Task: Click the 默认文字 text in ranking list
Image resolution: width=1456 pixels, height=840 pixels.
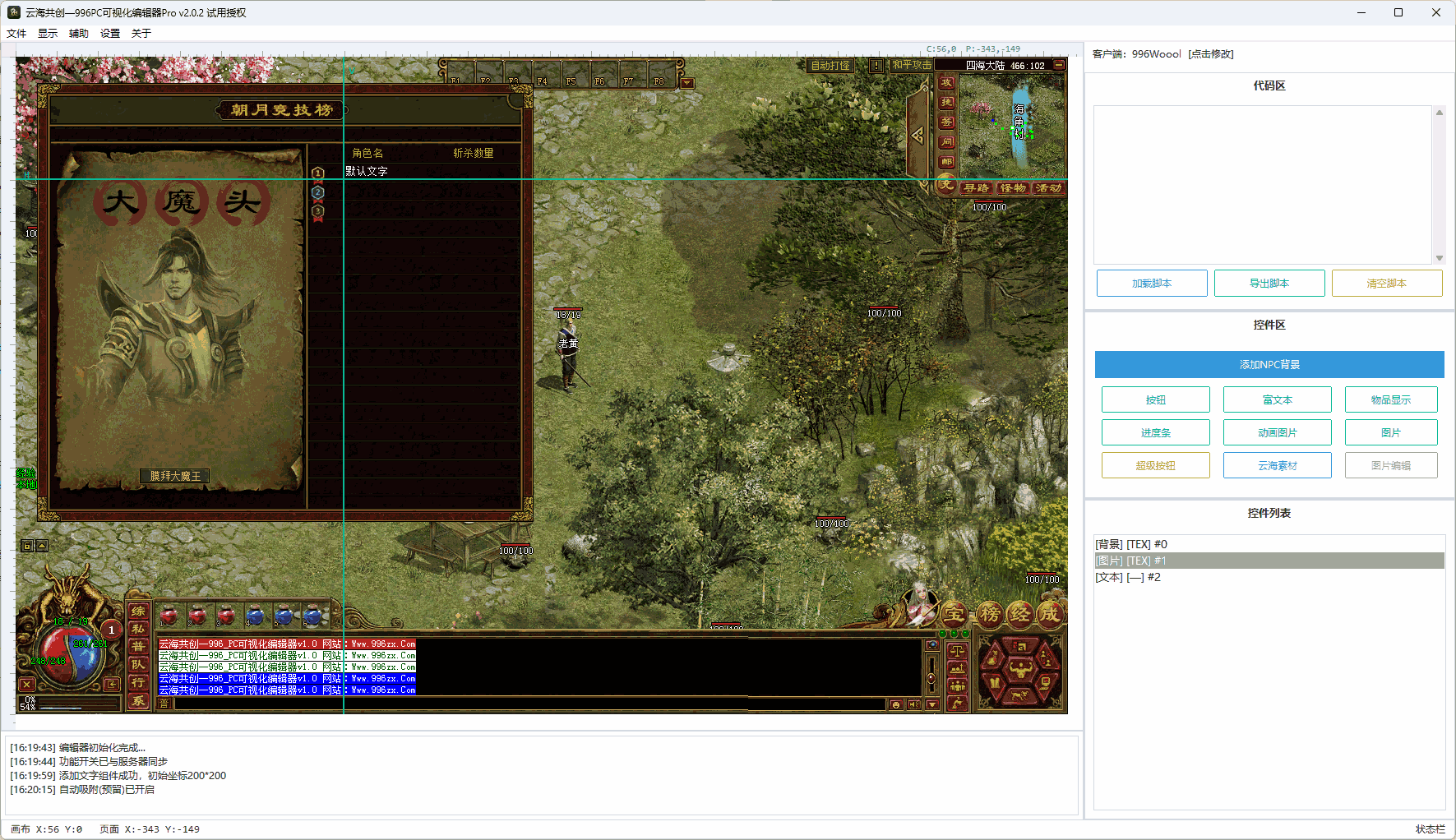Action: point(366,171)
